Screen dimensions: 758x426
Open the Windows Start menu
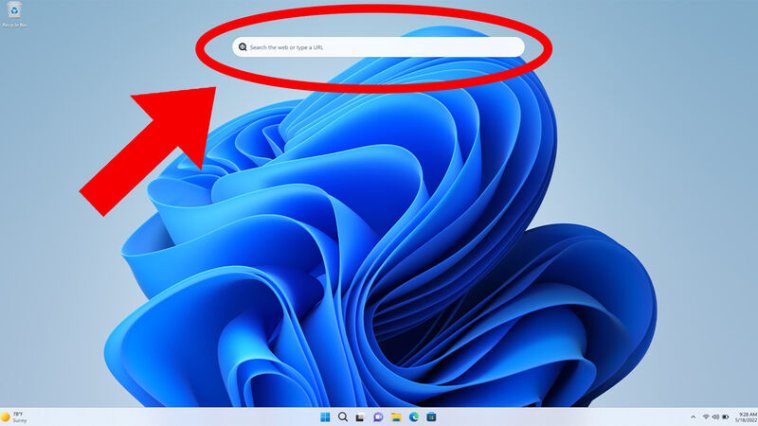point(325,417)
